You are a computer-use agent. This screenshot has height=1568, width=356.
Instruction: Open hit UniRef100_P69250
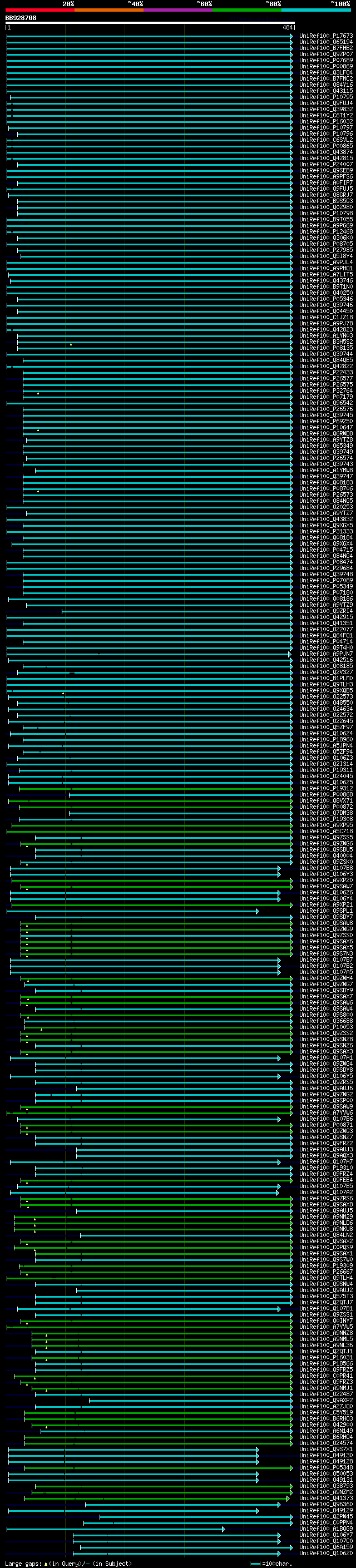[x=326, y=421]
